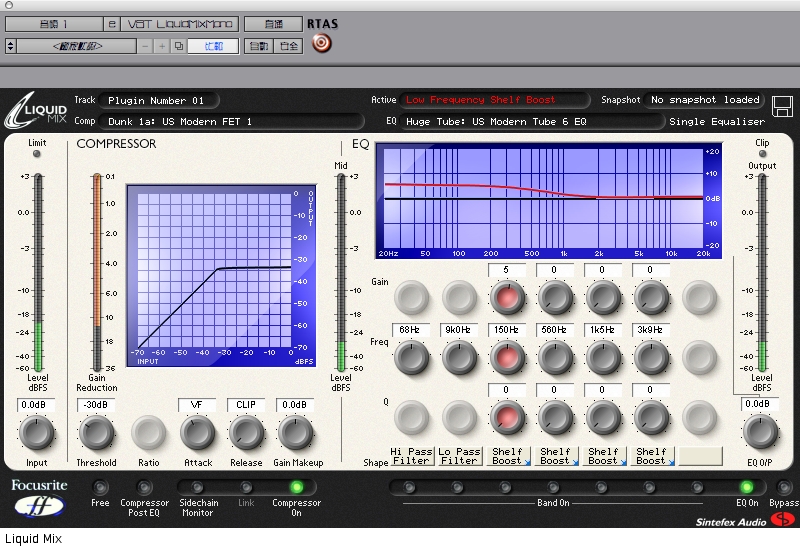Open the plugin selector 'VBT LiquidMixMono'

tap(180, 24)
